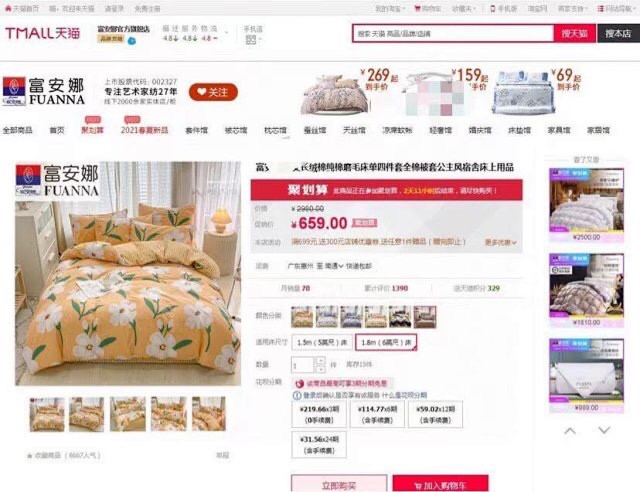Click the 购物车 cart icon in top bar
Screen dimensions: 640x492
418,8
